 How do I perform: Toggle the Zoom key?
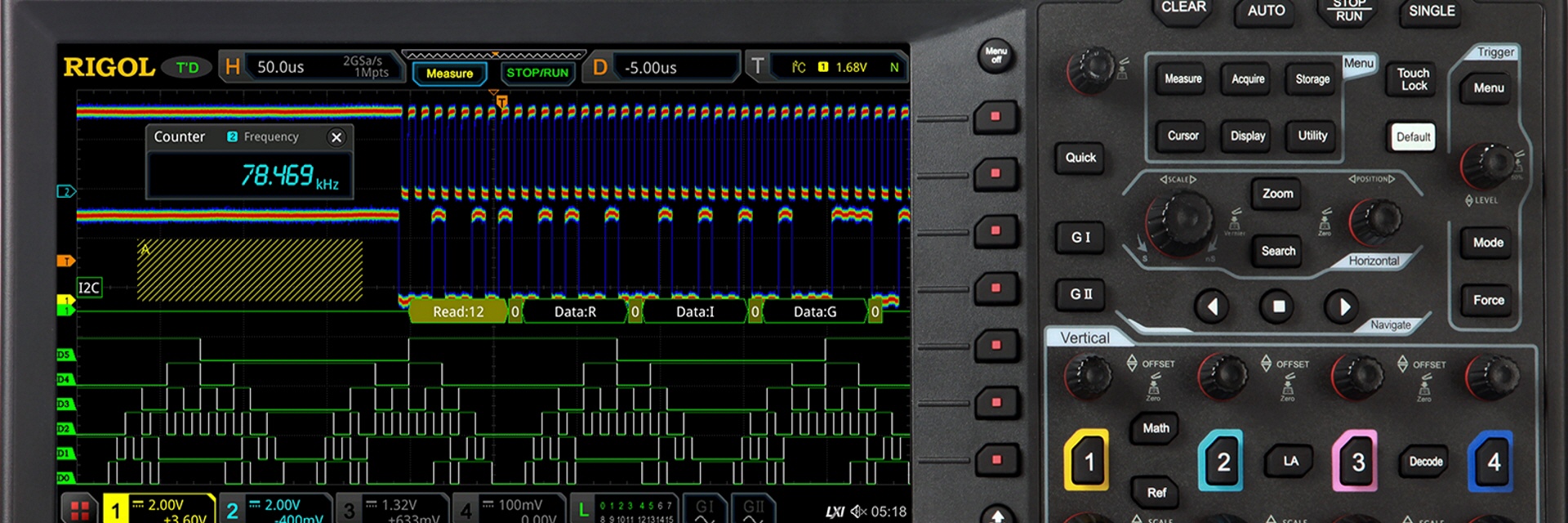[x=1278, y=194]
